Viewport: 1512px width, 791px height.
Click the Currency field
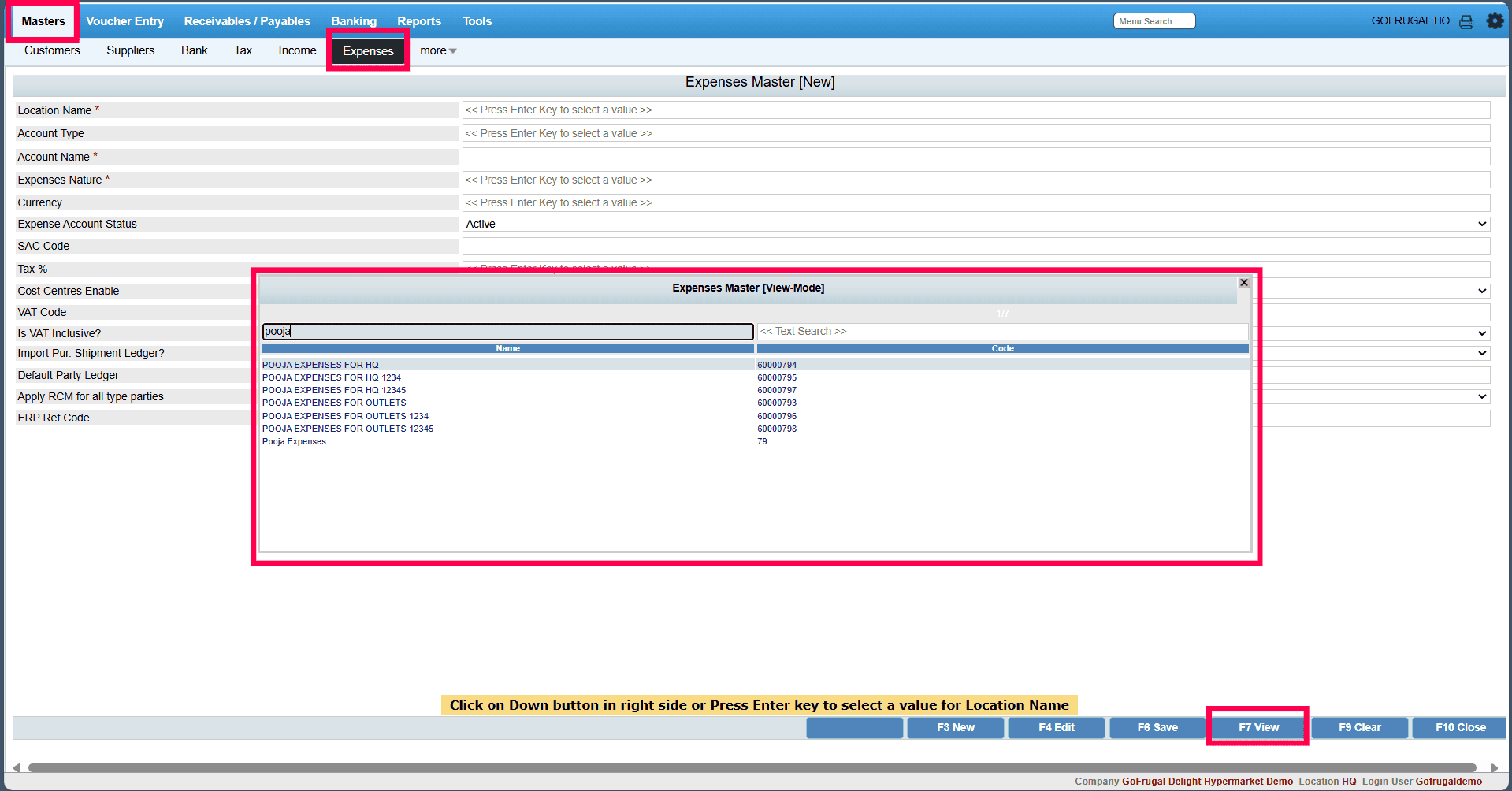tap(976, 203)
